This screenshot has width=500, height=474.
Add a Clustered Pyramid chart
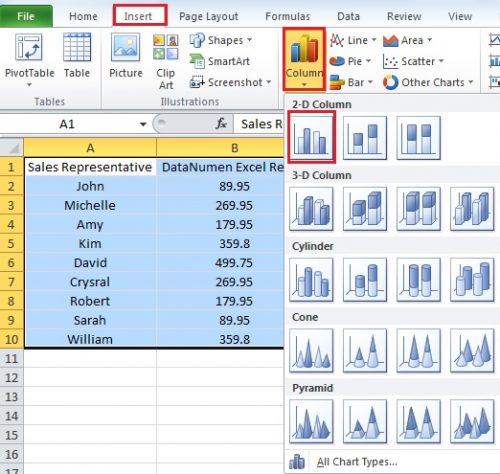click(311, 421)
